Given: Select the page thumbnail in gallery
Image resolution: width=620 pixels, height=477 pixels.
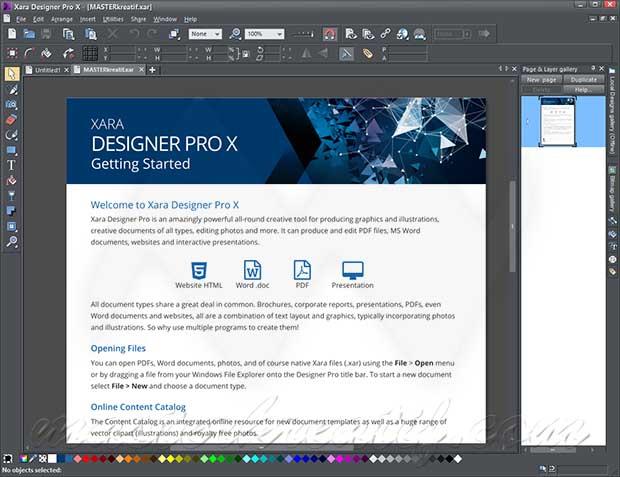Looking at the screenshot, I should click(558, 122).
